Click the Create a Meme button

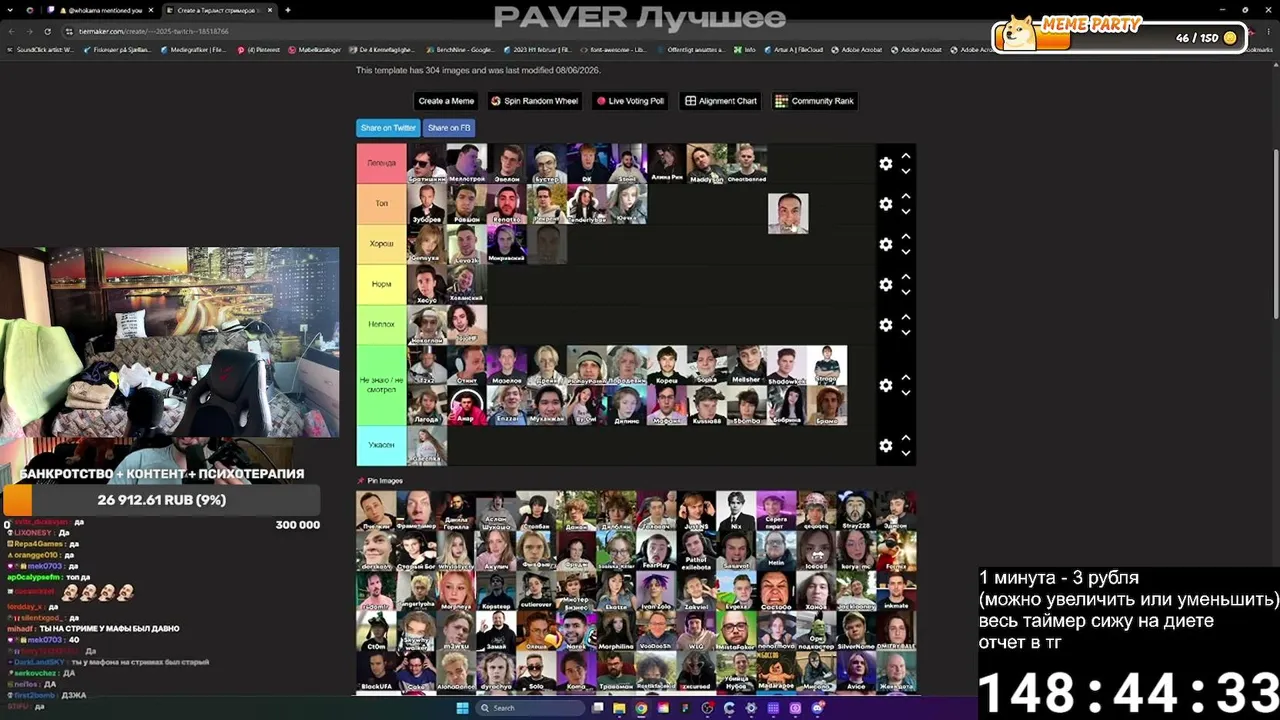point(446,101)
